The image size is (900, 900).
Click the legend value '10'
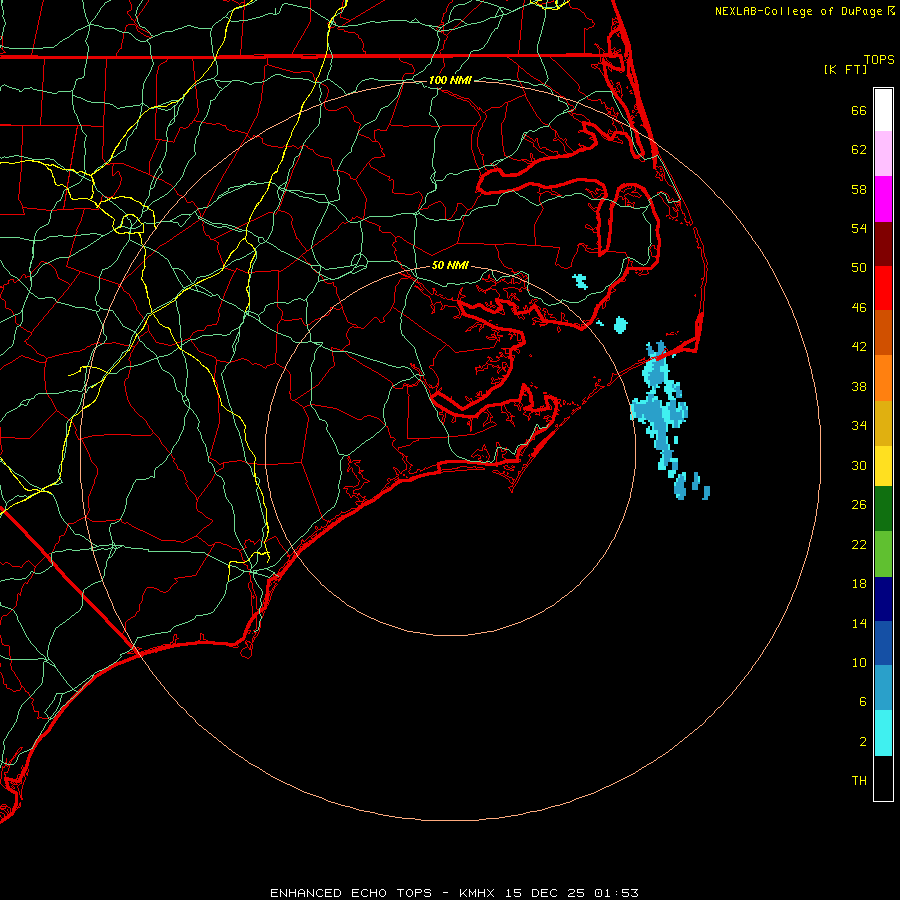click(x=859, y=663)
